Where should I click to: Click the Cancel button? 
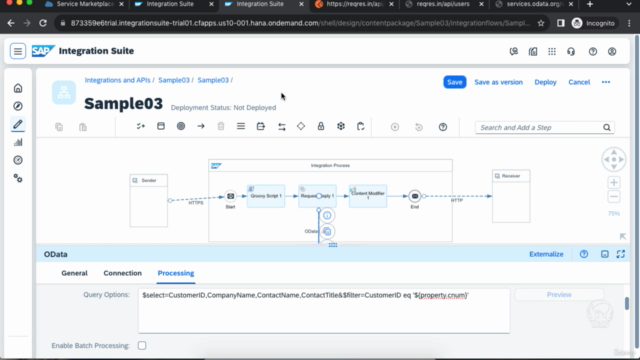579,82
